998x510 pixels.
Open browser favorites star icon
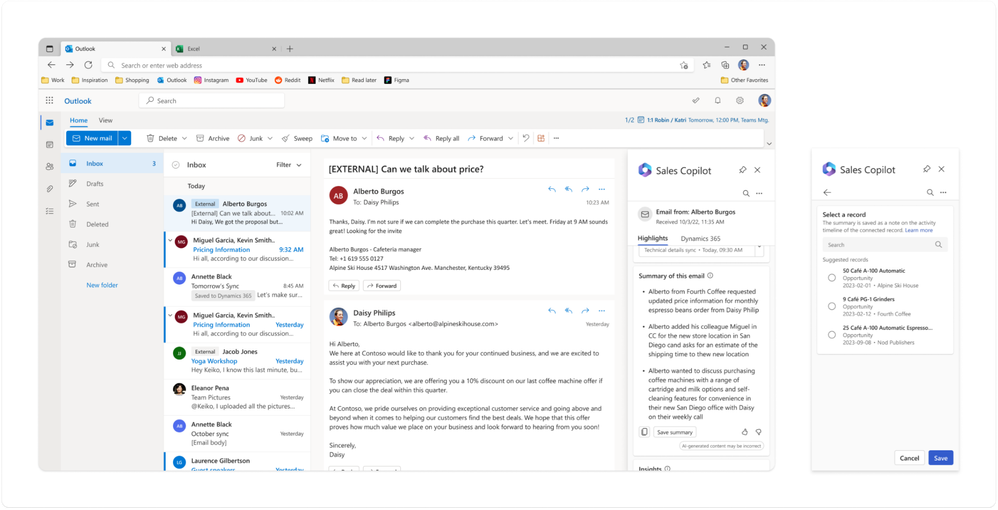[706, 65]
